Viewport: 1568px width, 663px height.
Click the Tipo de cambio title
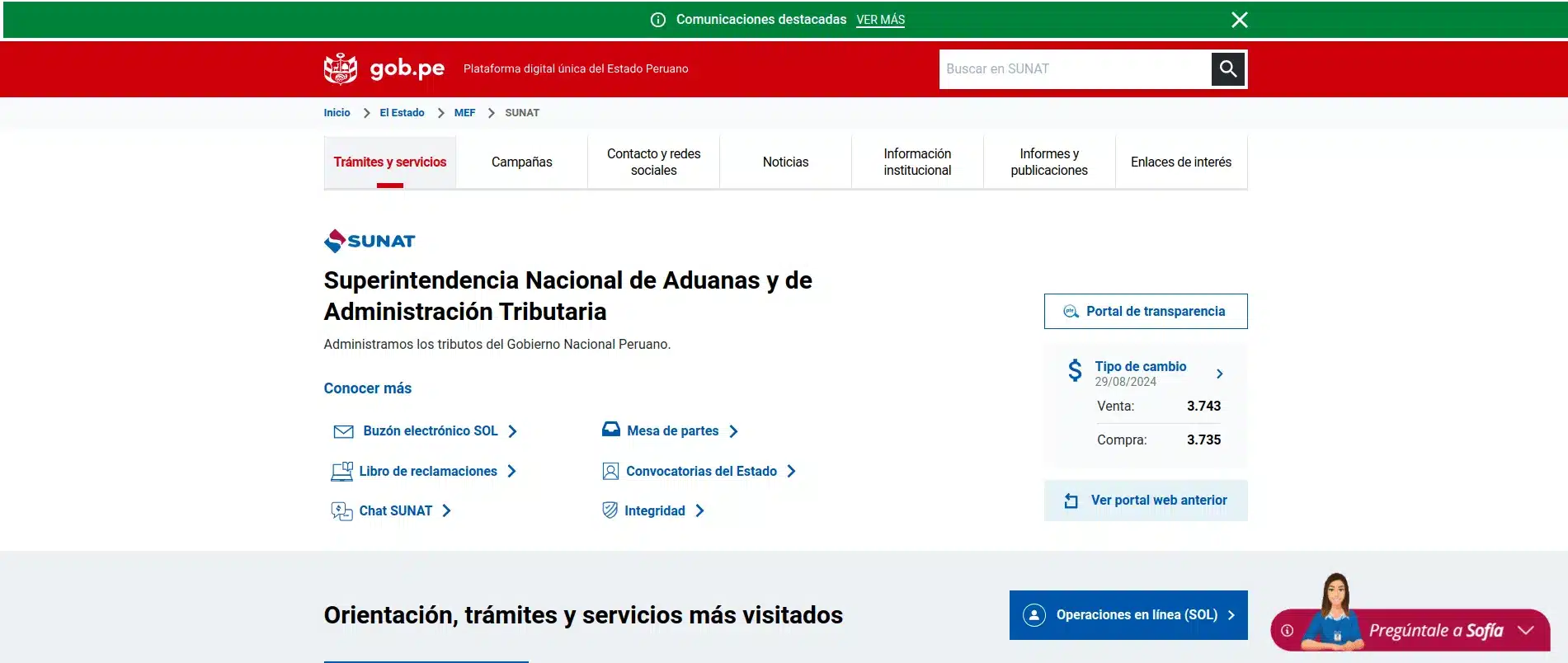pyautogui.click(x=1141, y=366)
